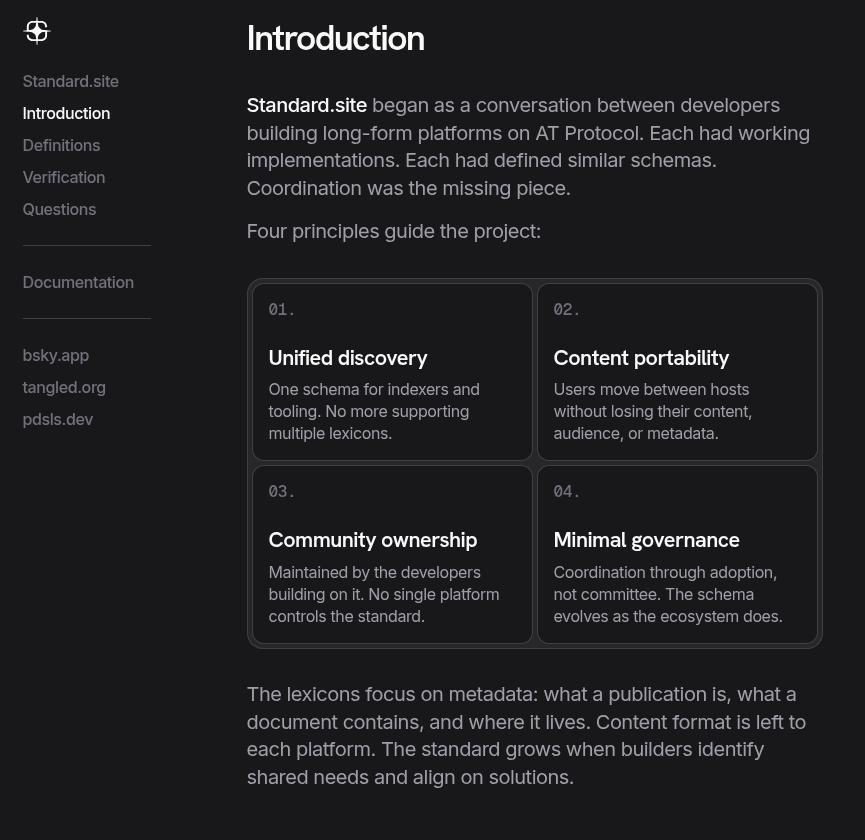Open the Documentation link
Image resolution: width=865 pixels, height=840 pixels.
tap(78, 282)
